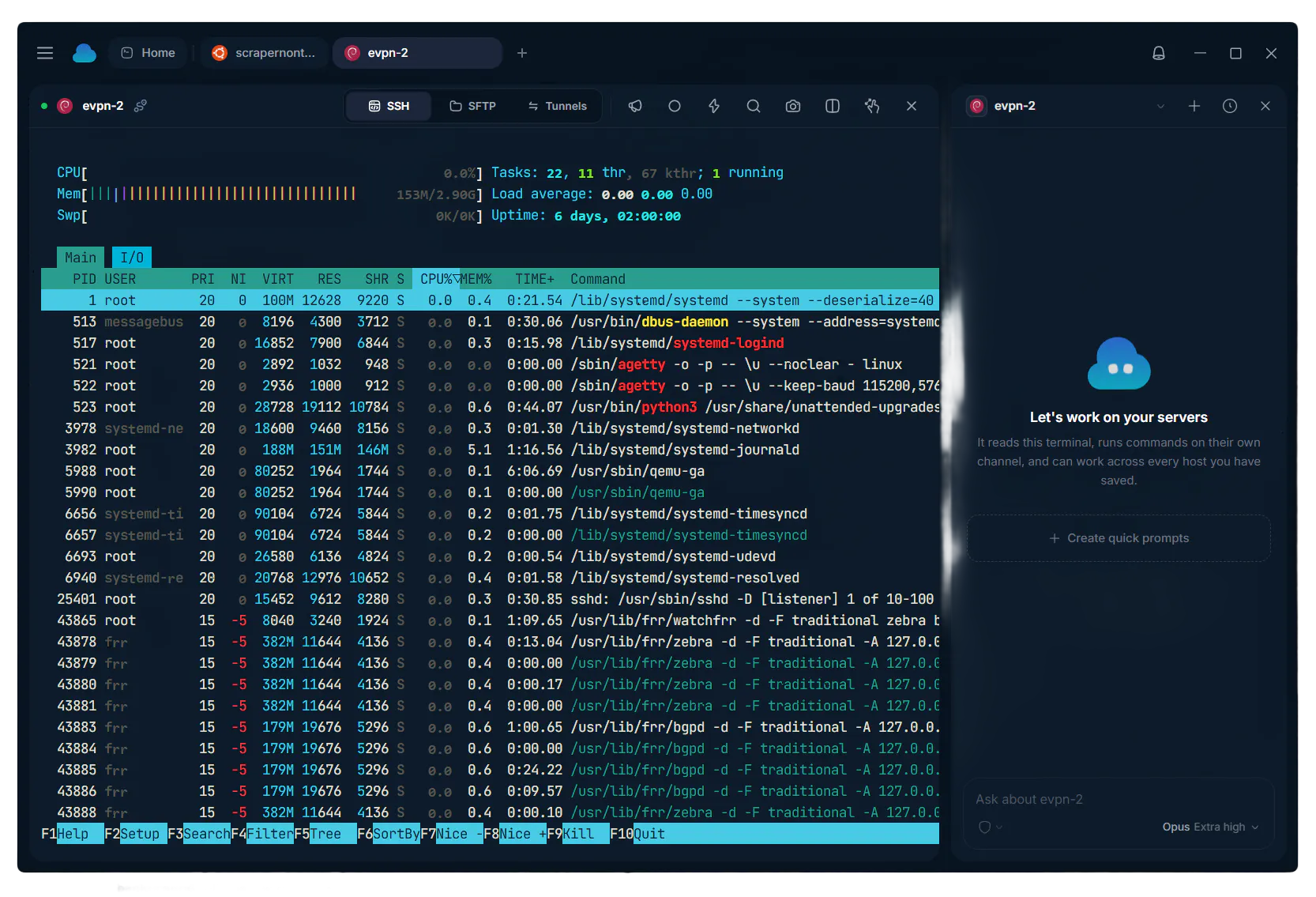The height and width of the screenshot is (897, 1316).
Task: Click the Load average text
Action: 602,194
